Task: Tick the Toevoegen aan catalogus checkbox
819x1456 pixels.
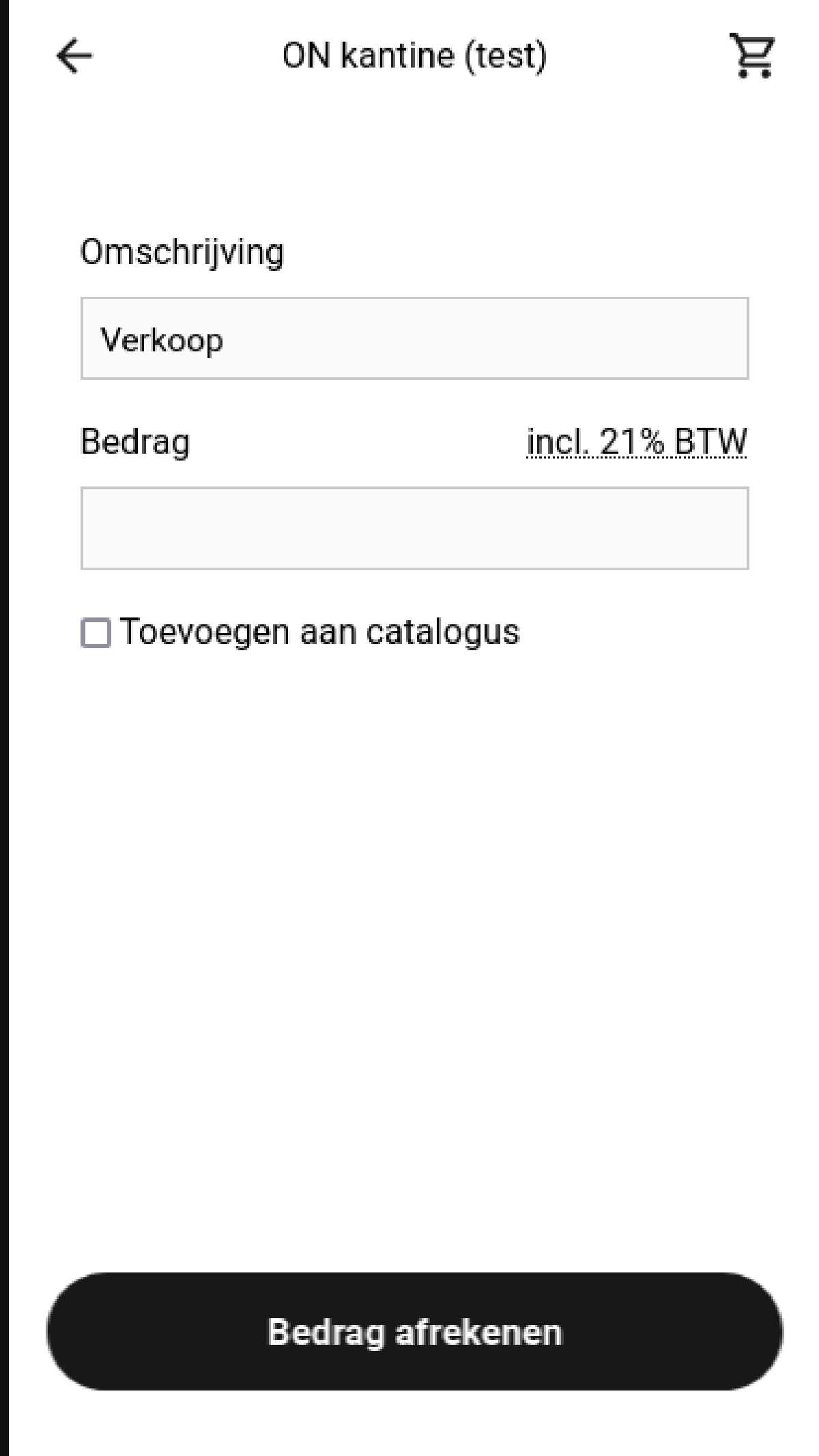Action: 96,632
